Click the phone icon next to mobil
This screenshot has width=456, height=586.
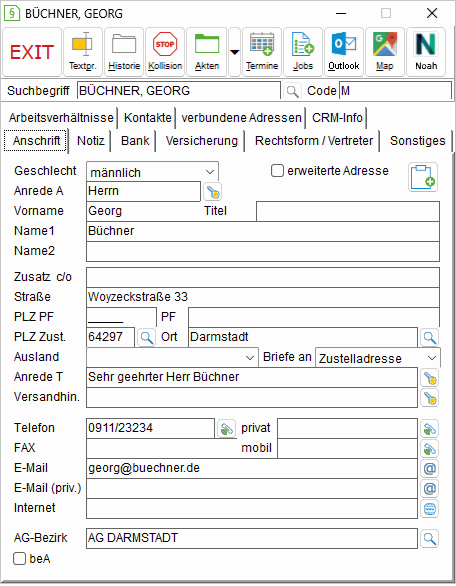(x=429, y=448)
